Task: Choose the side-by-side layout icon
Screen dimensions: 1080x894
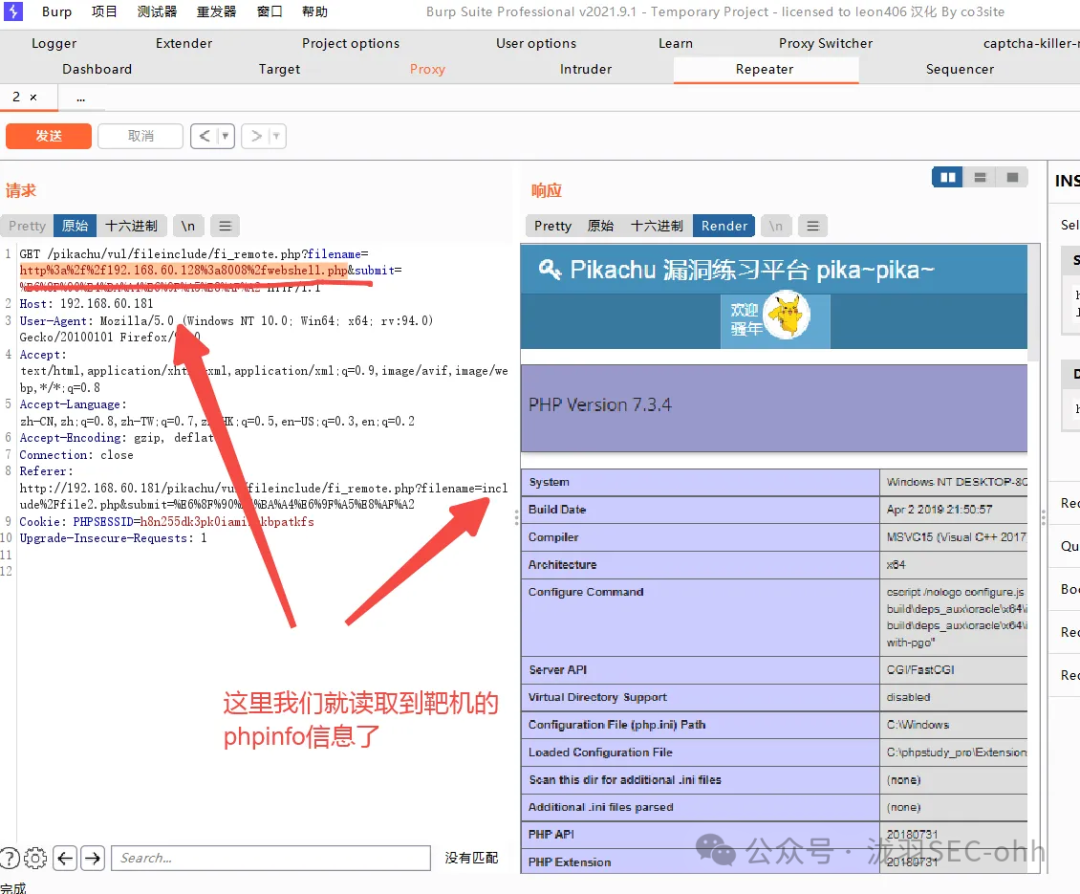Action: [x=948, y=178]
